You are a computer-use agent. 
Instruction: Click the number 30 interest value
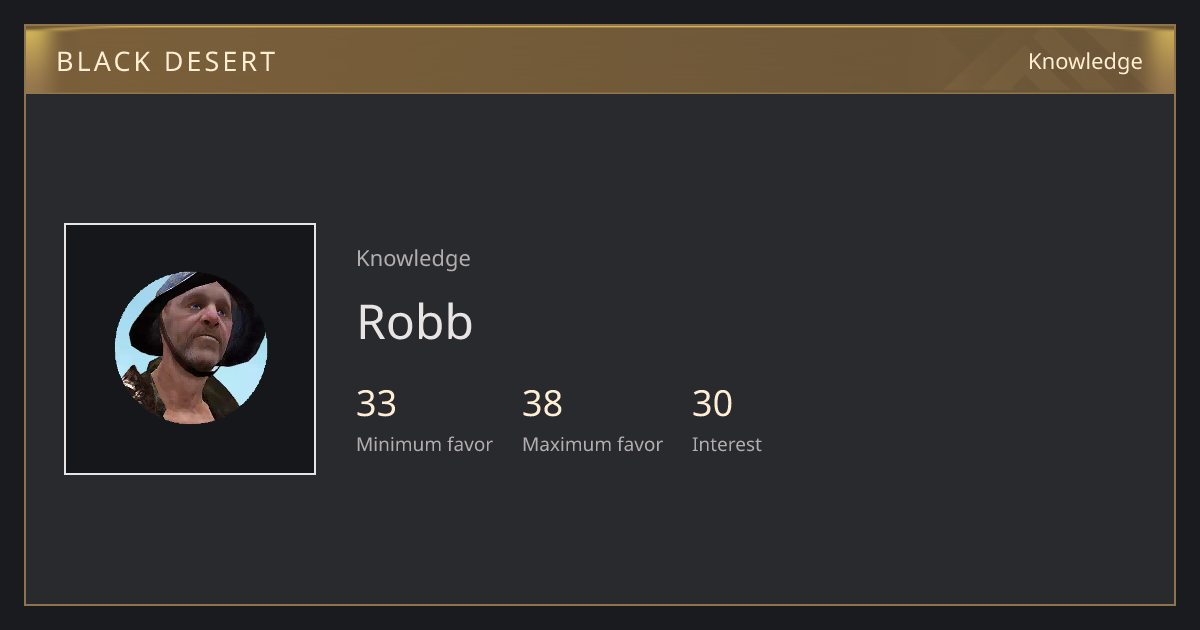click(712, 404)
